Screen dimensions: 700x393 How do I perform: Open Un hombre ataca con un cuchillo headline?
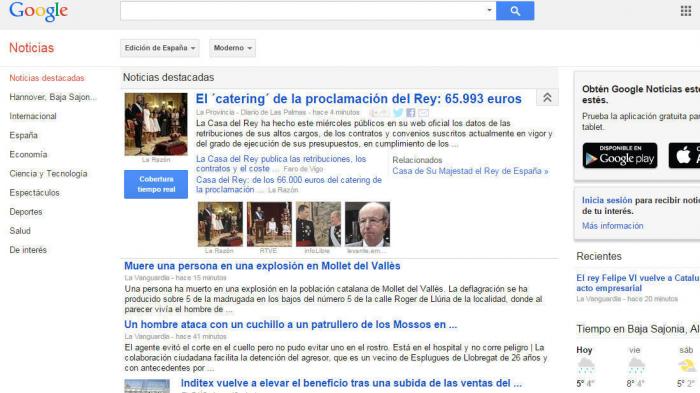click(291, 325)
